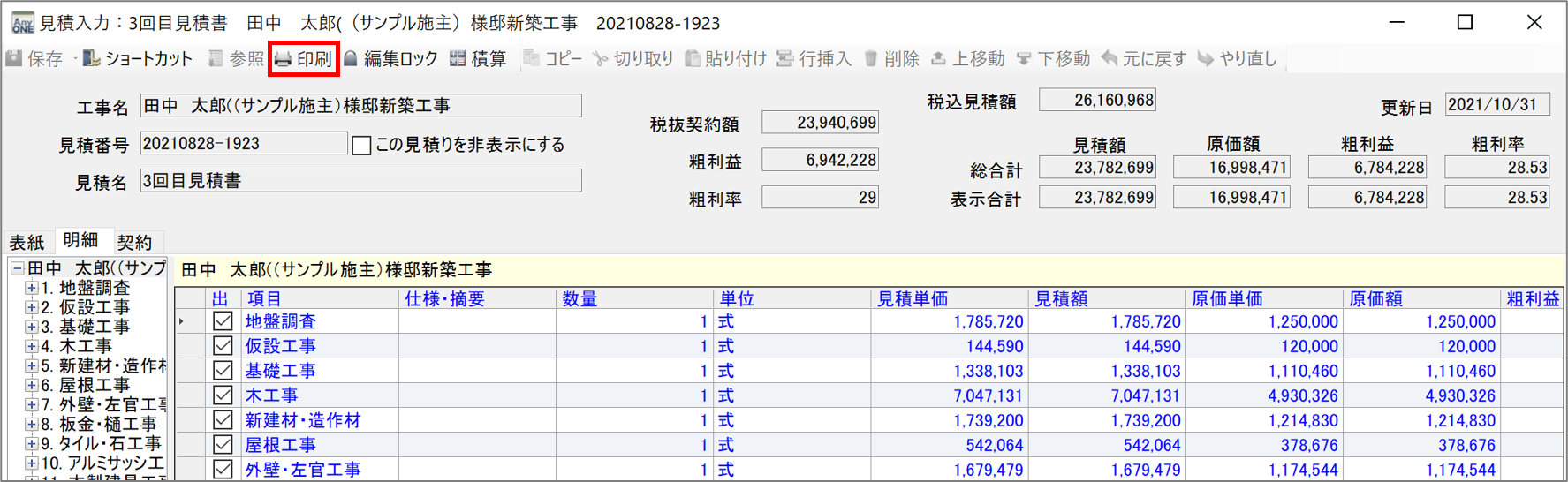The height and width of the screenshot is (482, 1568).
Task: Uncheck the 地盤調査 row output checkbox
Action: [223, 322]
